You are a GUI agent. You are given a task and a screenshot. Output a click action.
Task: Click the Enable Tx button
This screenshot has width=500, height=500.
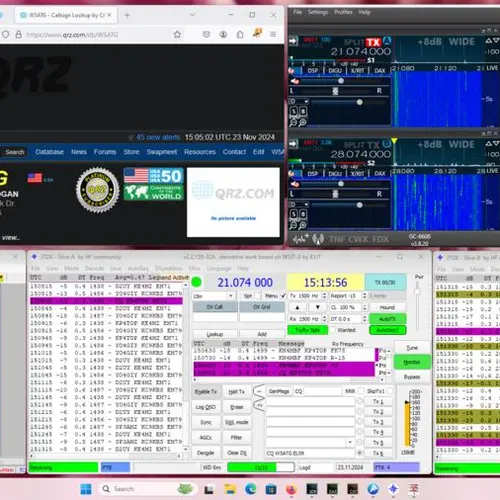tap(206, 391)
